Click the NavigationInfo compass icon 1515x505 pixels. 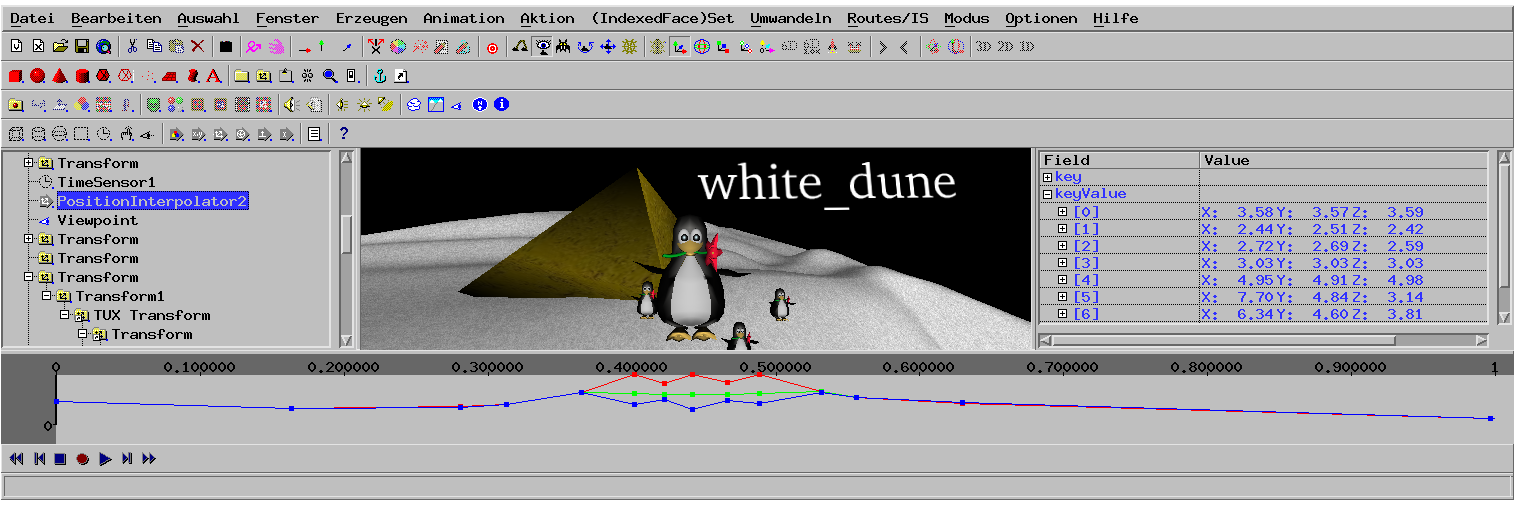point(479,104)
